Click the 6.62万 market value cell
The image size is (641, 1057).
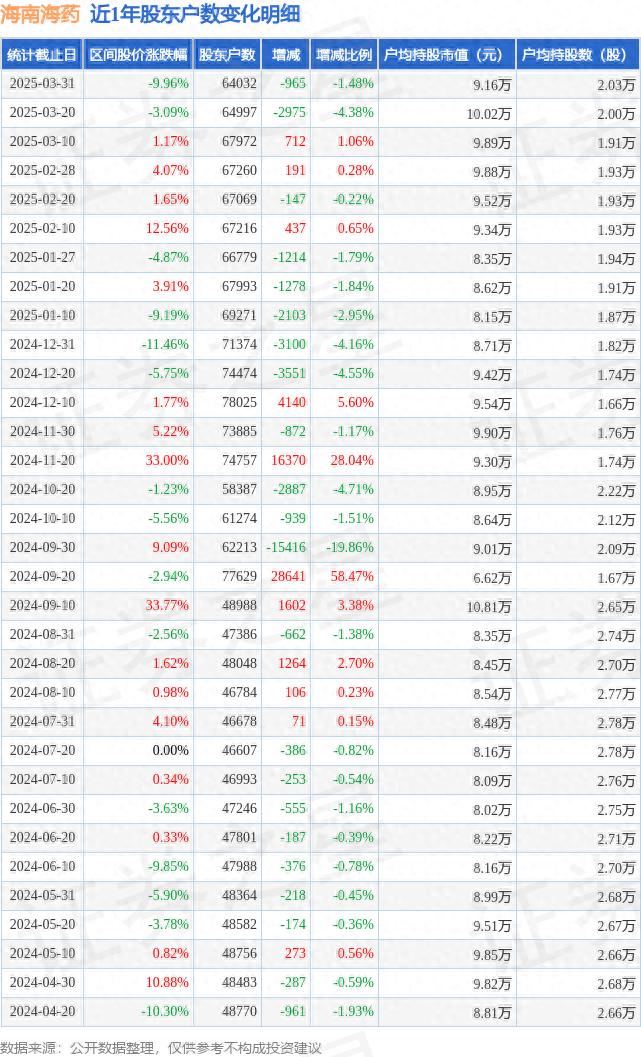coord(492,578)
